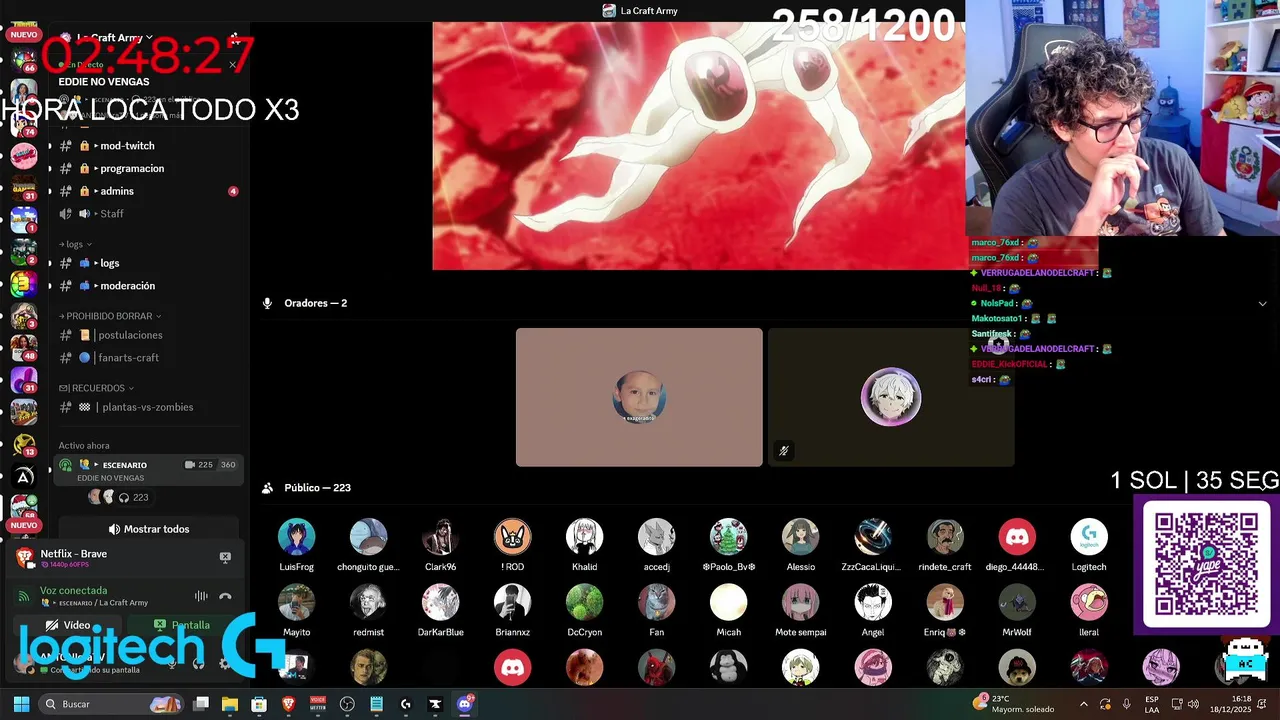
Task: Open taskbar volume control
Action: point(1193,704)
